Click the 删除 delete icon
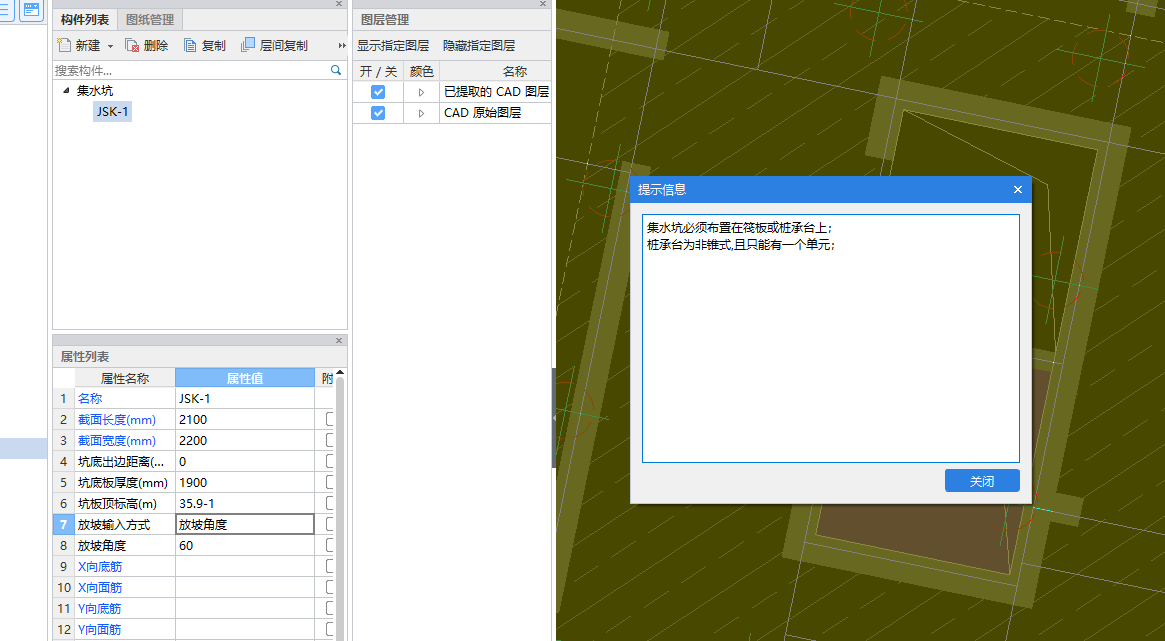 [132, 45]
